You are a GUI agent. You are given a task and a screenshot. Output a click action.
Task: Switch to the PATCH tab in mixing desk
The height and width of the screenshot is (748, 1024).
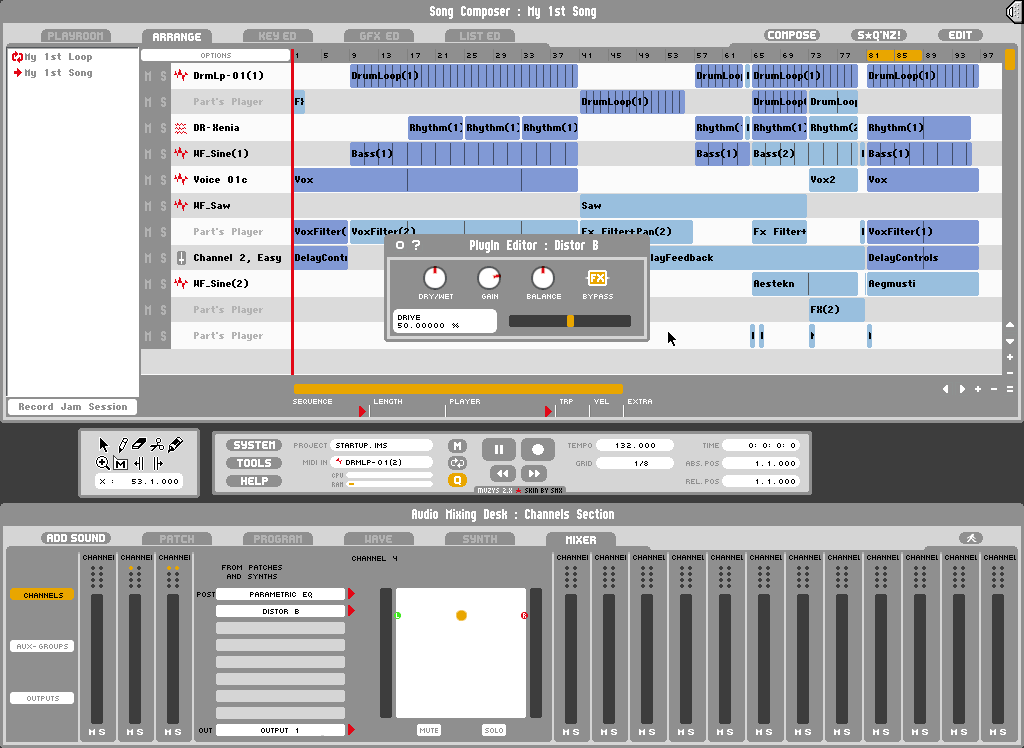[x=177, y=539]
